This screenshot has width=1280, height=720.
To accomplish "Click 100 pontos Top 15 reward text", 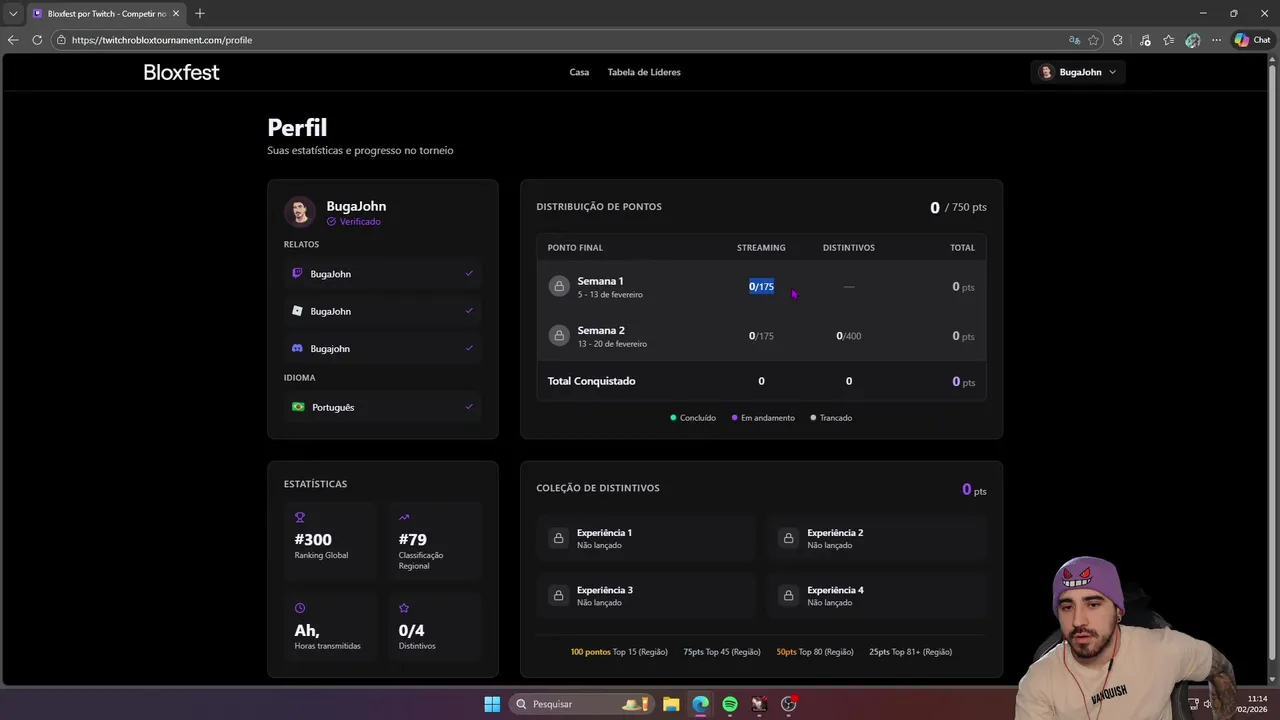I will point(619,652).
